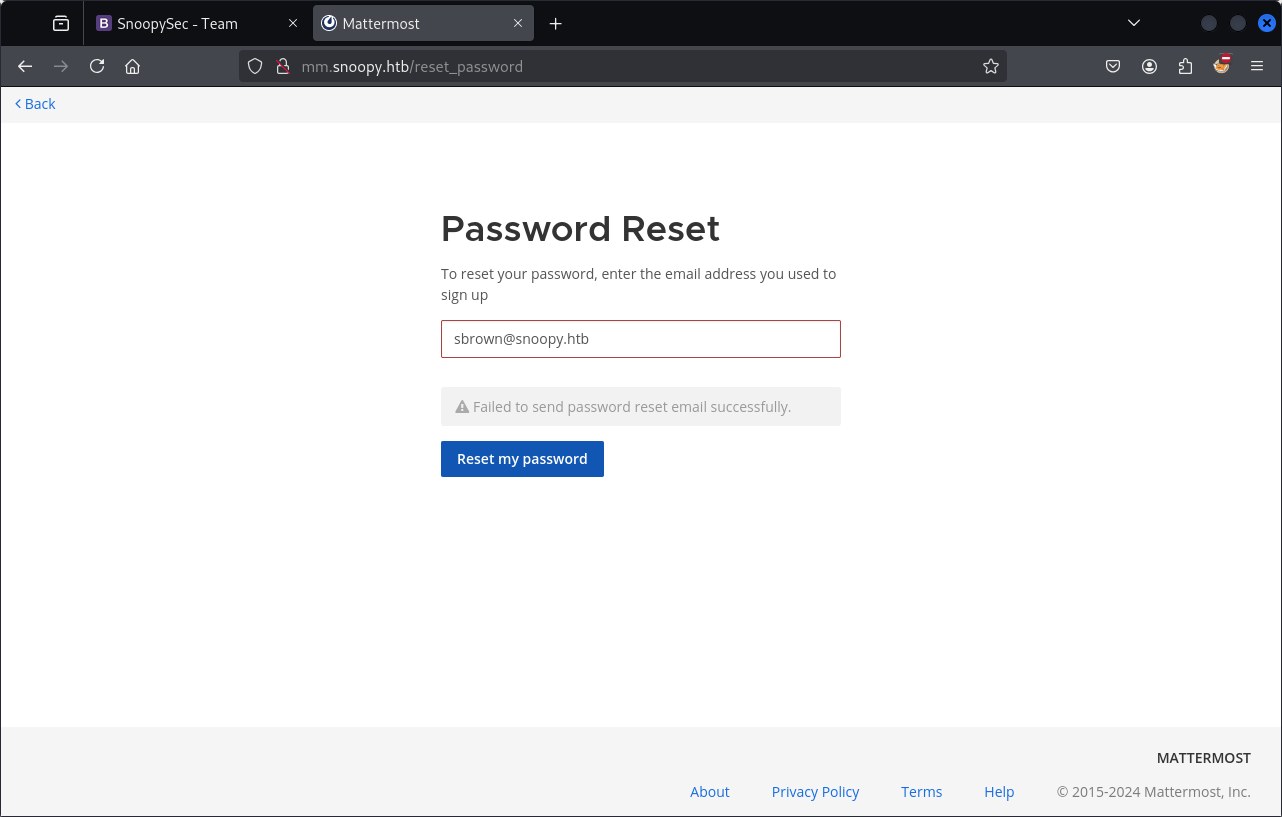
Task: Expand the list all tabs dropdown
Action: [1133, 23]
